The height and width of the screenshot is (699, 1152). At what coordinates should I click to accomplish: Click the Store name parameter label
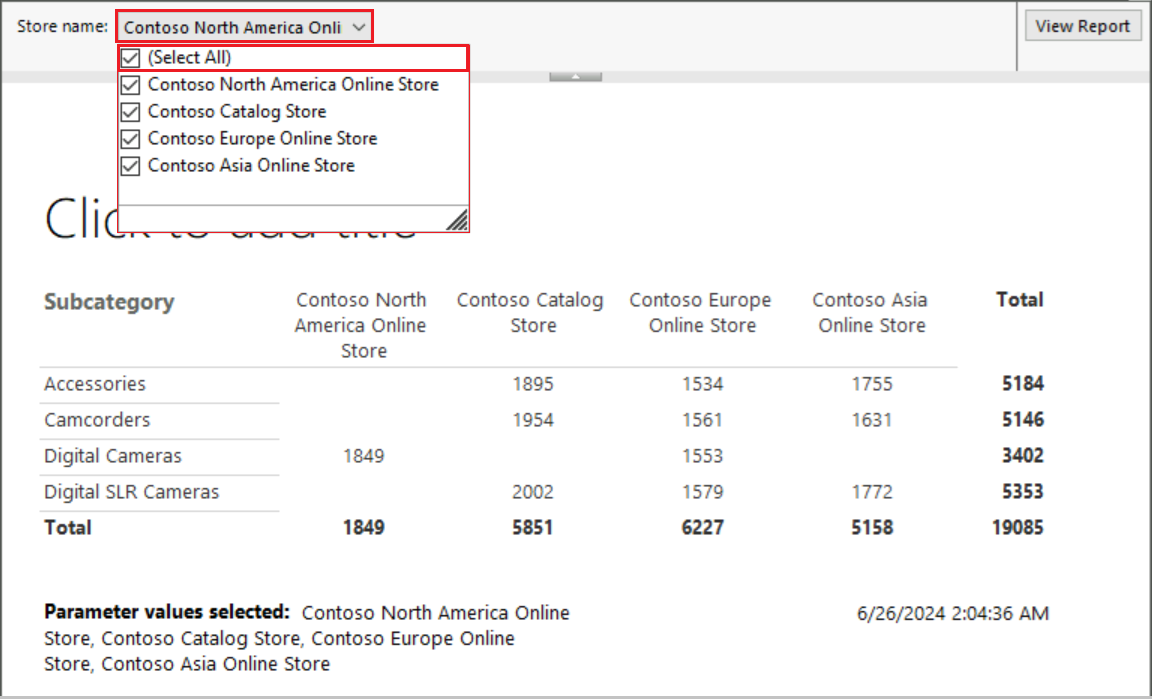(62, 26)
